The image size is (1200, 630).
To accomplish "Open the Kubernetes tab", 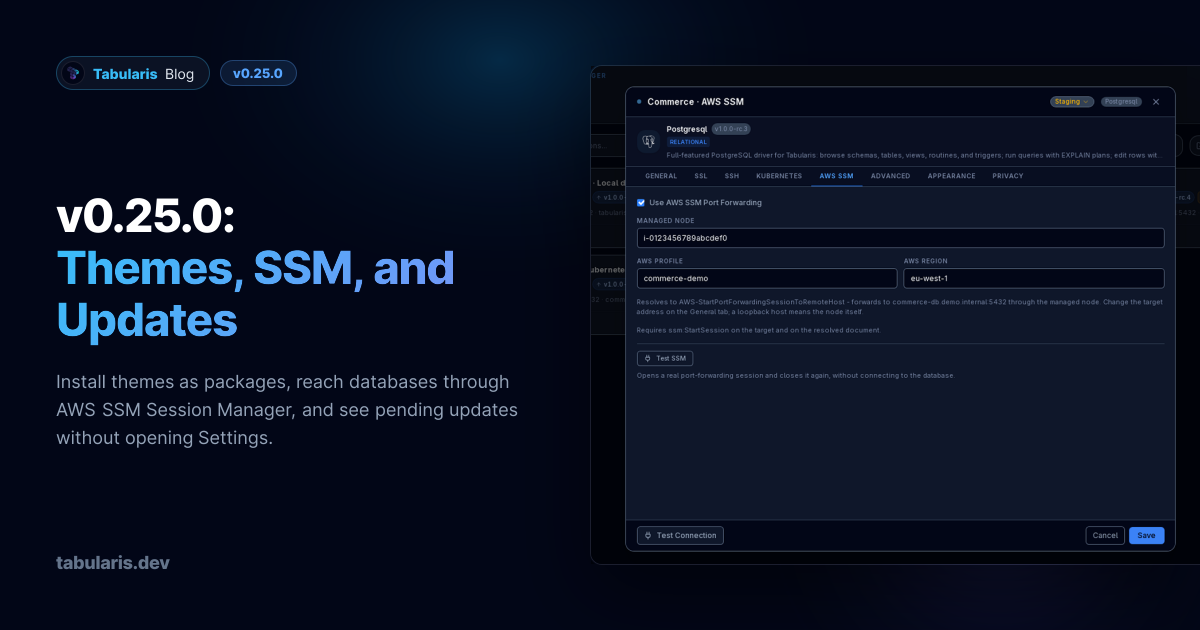I will 779,176.
